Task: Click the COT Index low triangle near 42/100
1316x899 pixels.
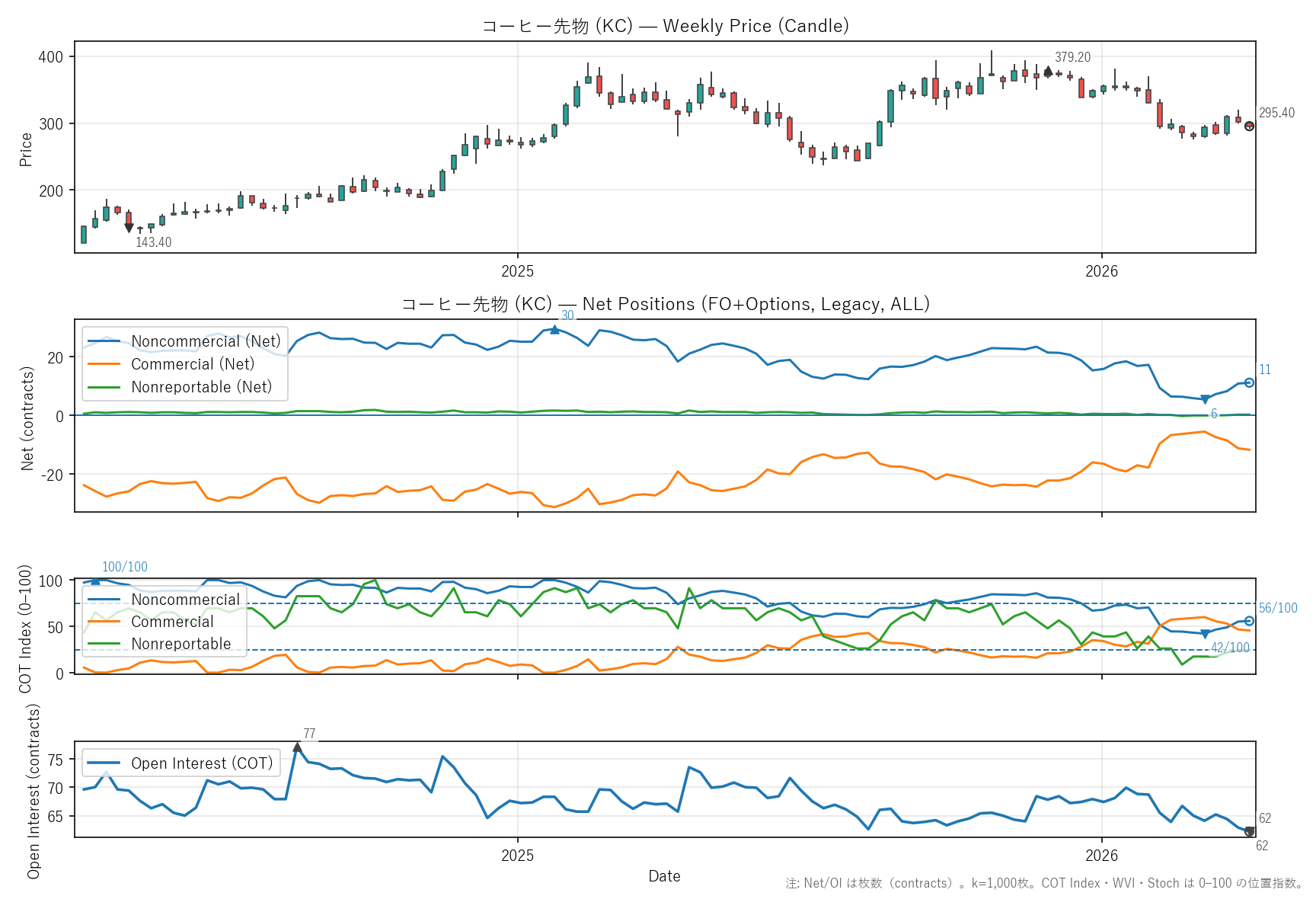Action: [x=1205, y=634]
